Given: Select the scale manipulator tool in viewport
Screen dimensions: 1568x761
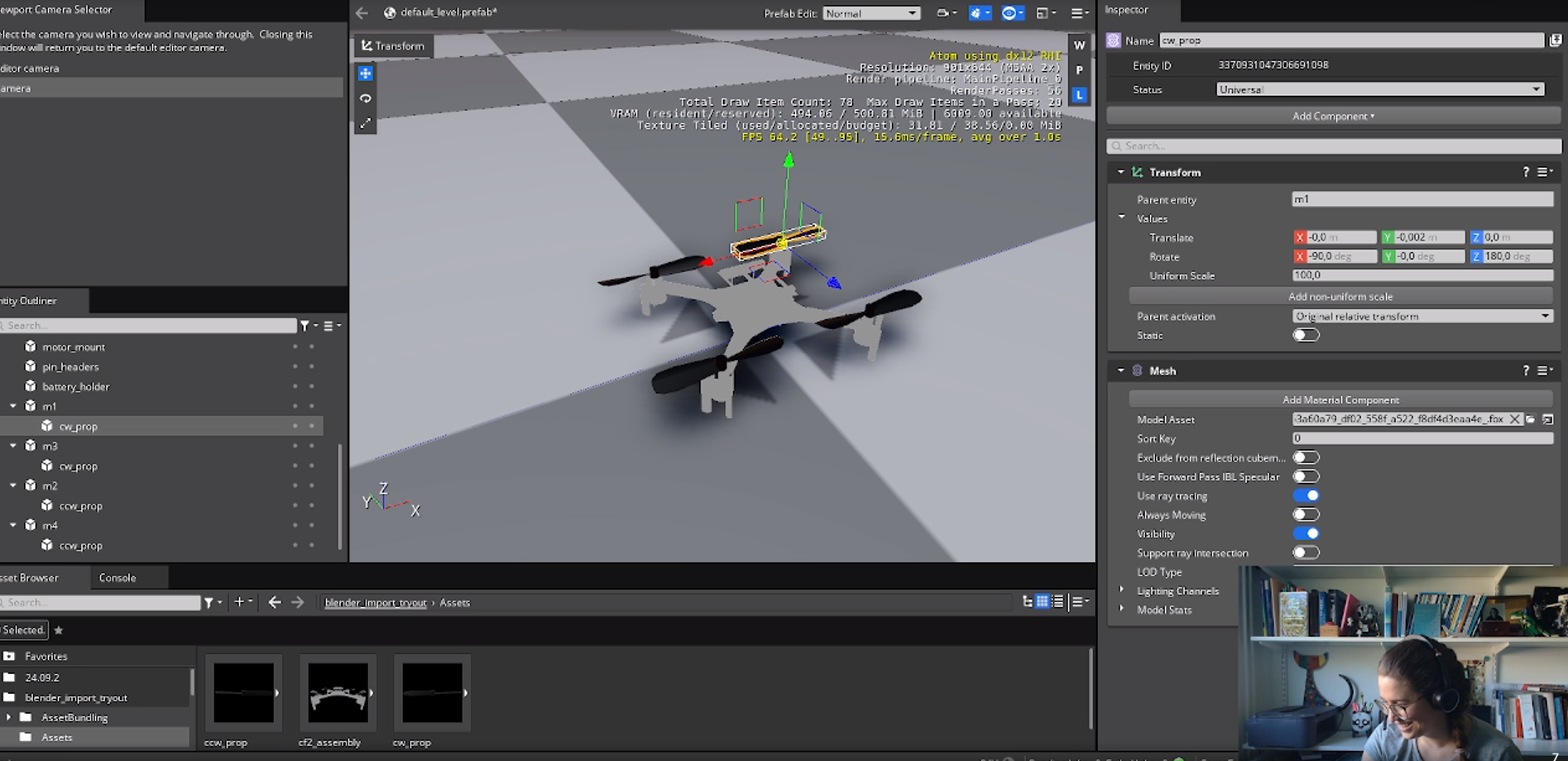Looking at the screenshot, I should (x=365, y=123).
